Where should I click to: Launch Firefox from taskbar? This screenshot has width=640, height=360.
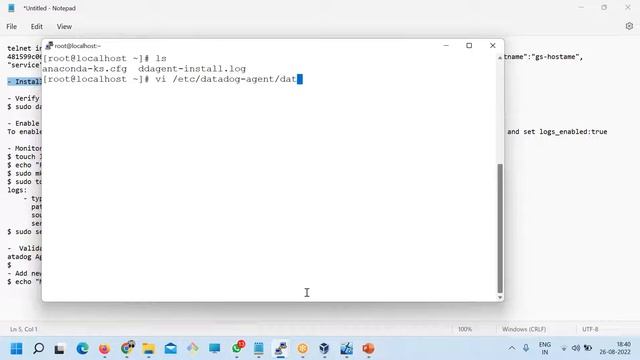click(104, 349)
